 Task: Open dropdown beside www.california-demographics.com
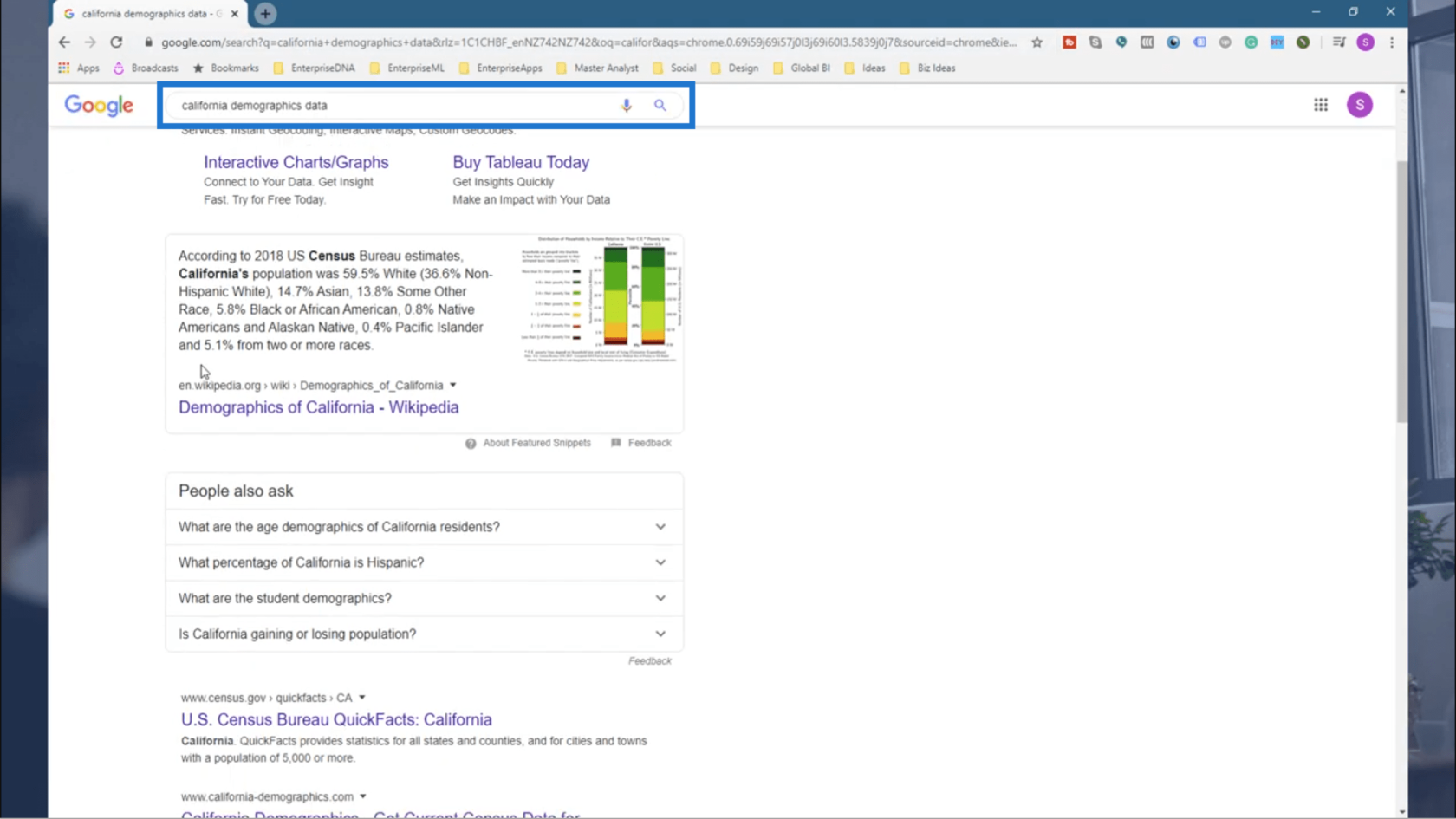coord(363,796)
